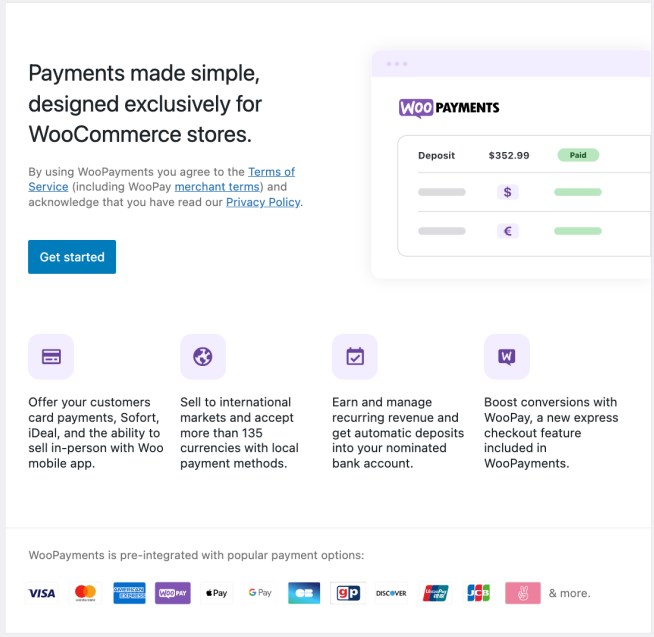
Task: Click the American Express logo
Action: click(129, 593)
